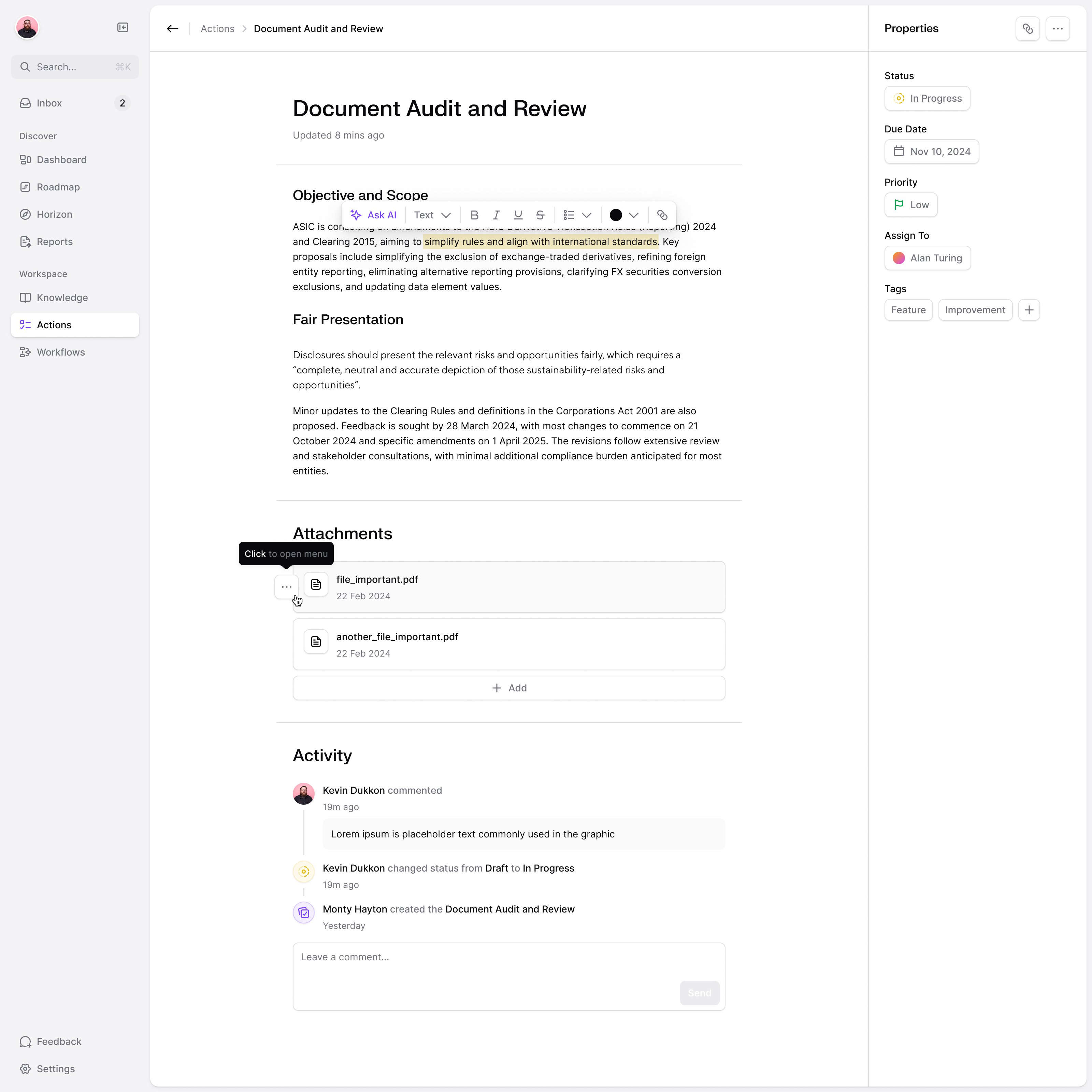The height and width of the screenshot is (1092, 1092).
Task: Click Ask AI sparkle button
Action: [x=374, y=215]
